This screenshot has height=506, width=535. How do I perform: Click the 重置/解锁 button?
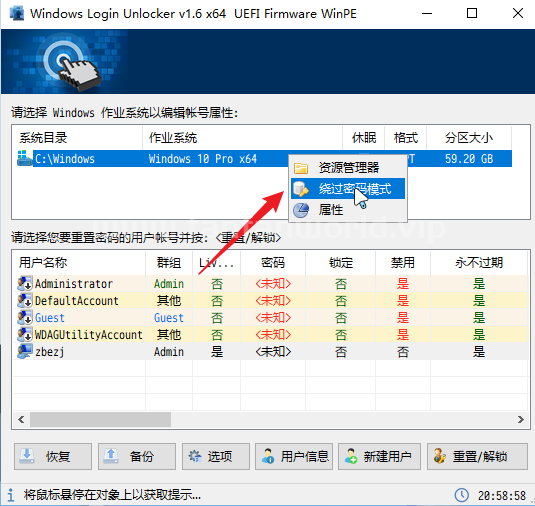[477, 456]
